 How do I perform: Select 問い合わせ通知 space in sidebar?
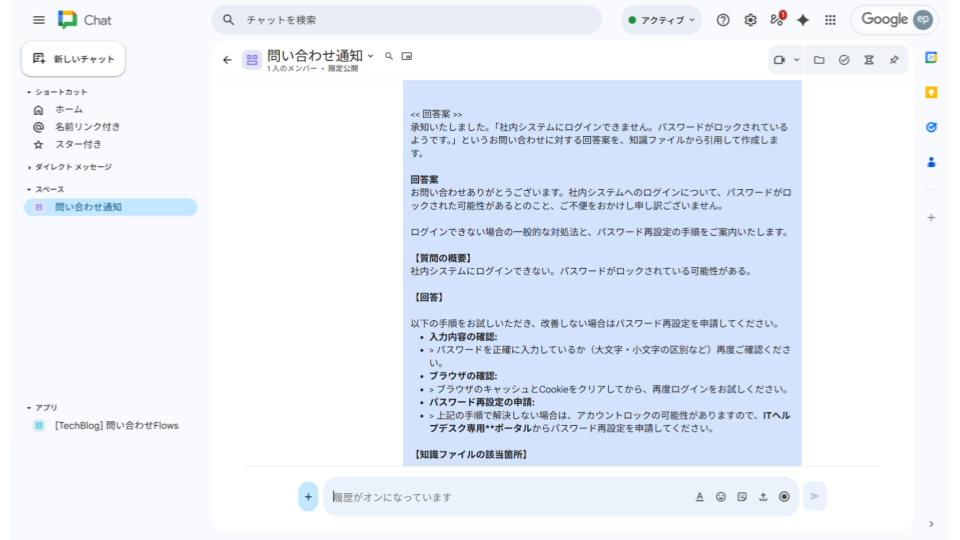click(x=111, y=207)
